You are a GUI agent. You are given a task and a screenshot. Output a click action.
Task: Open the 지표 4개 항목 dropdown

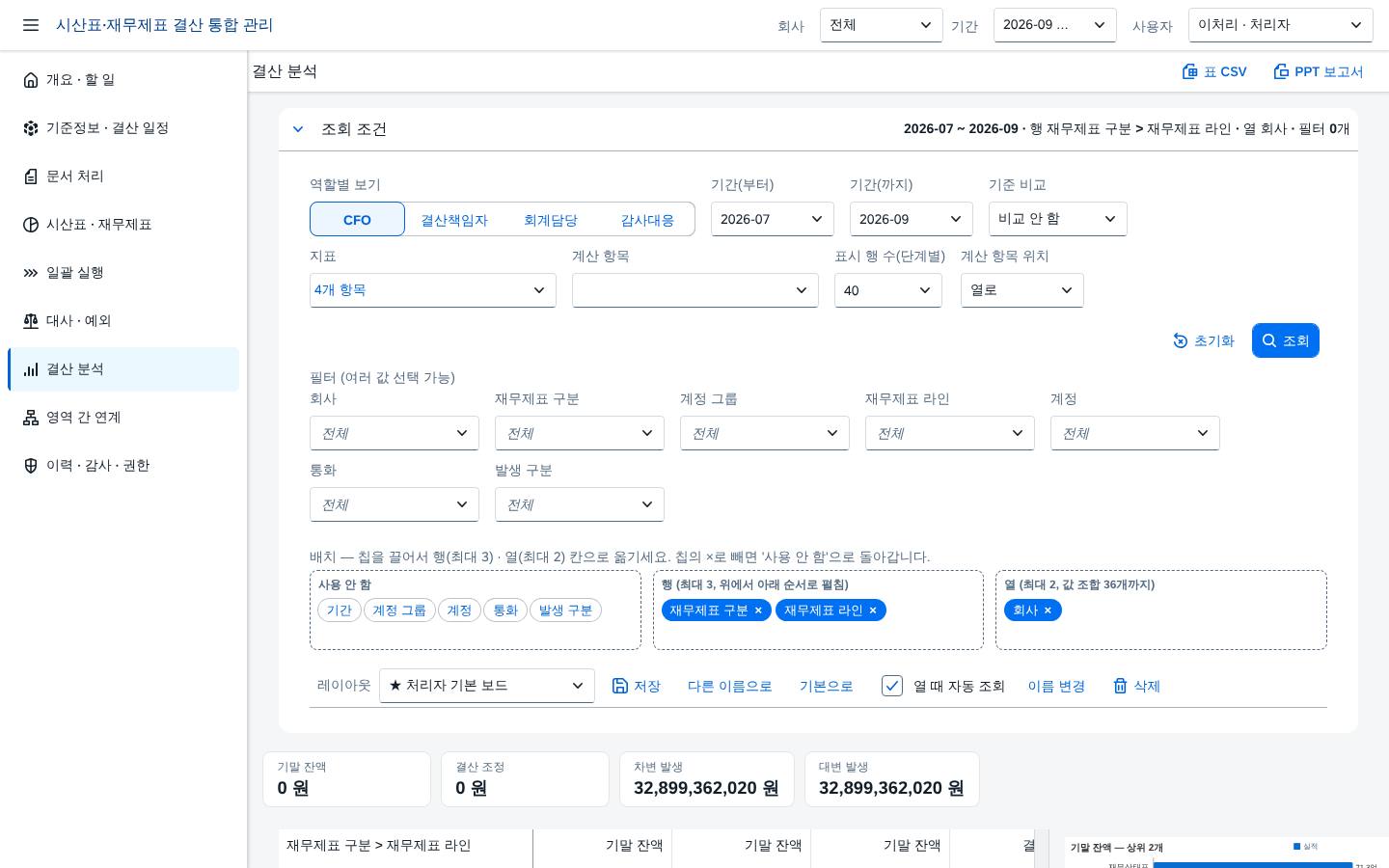point(432,290)
